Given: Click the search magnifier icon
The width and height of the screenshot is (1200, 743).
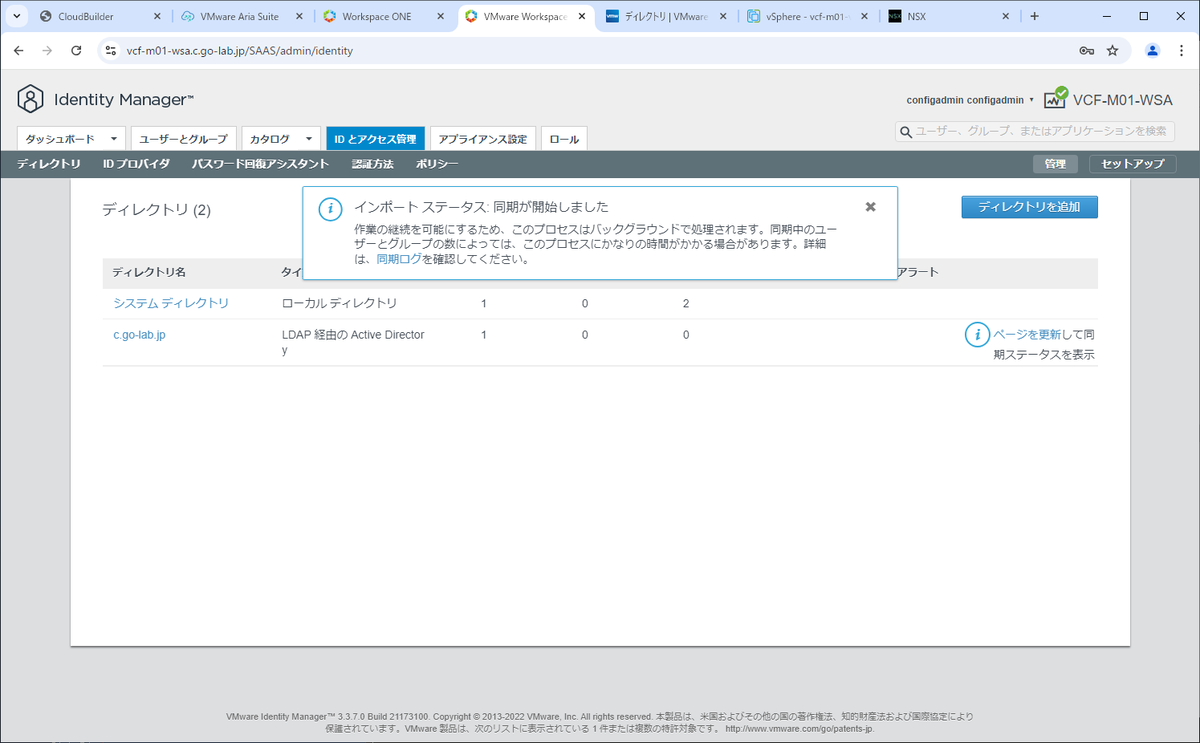Looking at the screenshot, I should 906,132.
